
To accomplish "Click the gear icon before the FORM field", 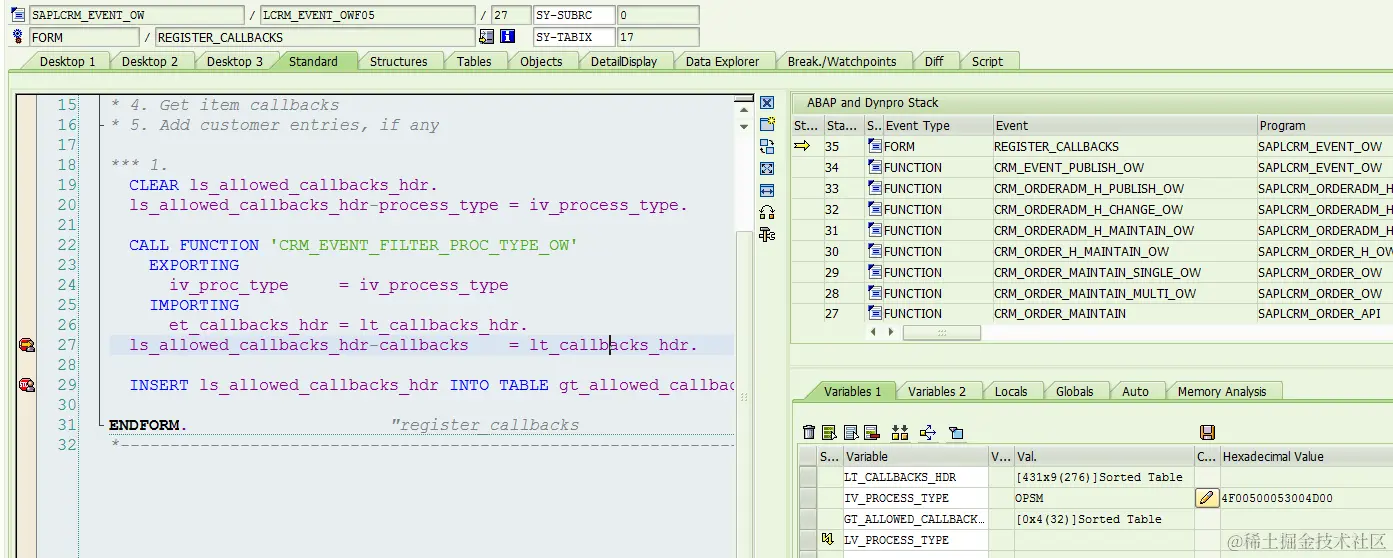I will (18, 37).
